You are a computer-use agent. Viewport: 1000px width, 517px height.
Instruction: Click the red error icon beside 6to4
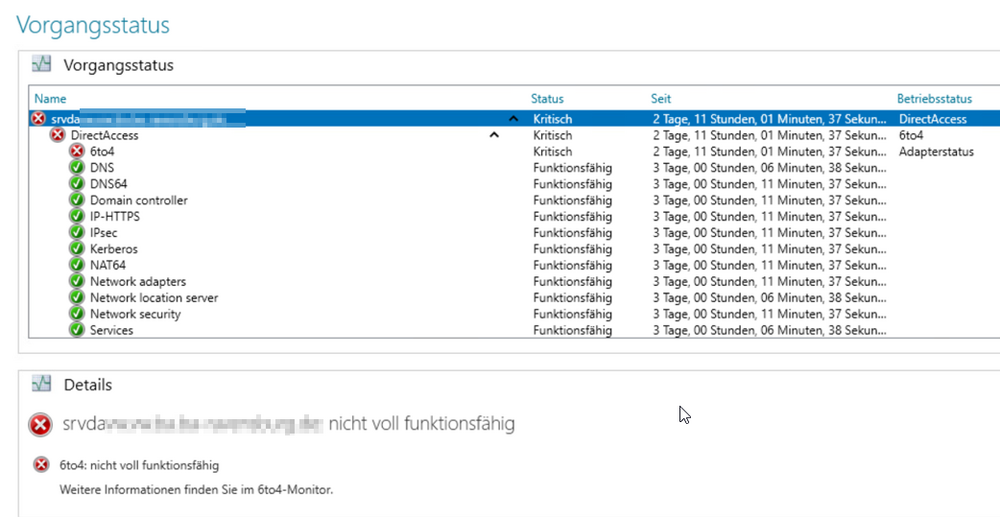coord(77,151)
